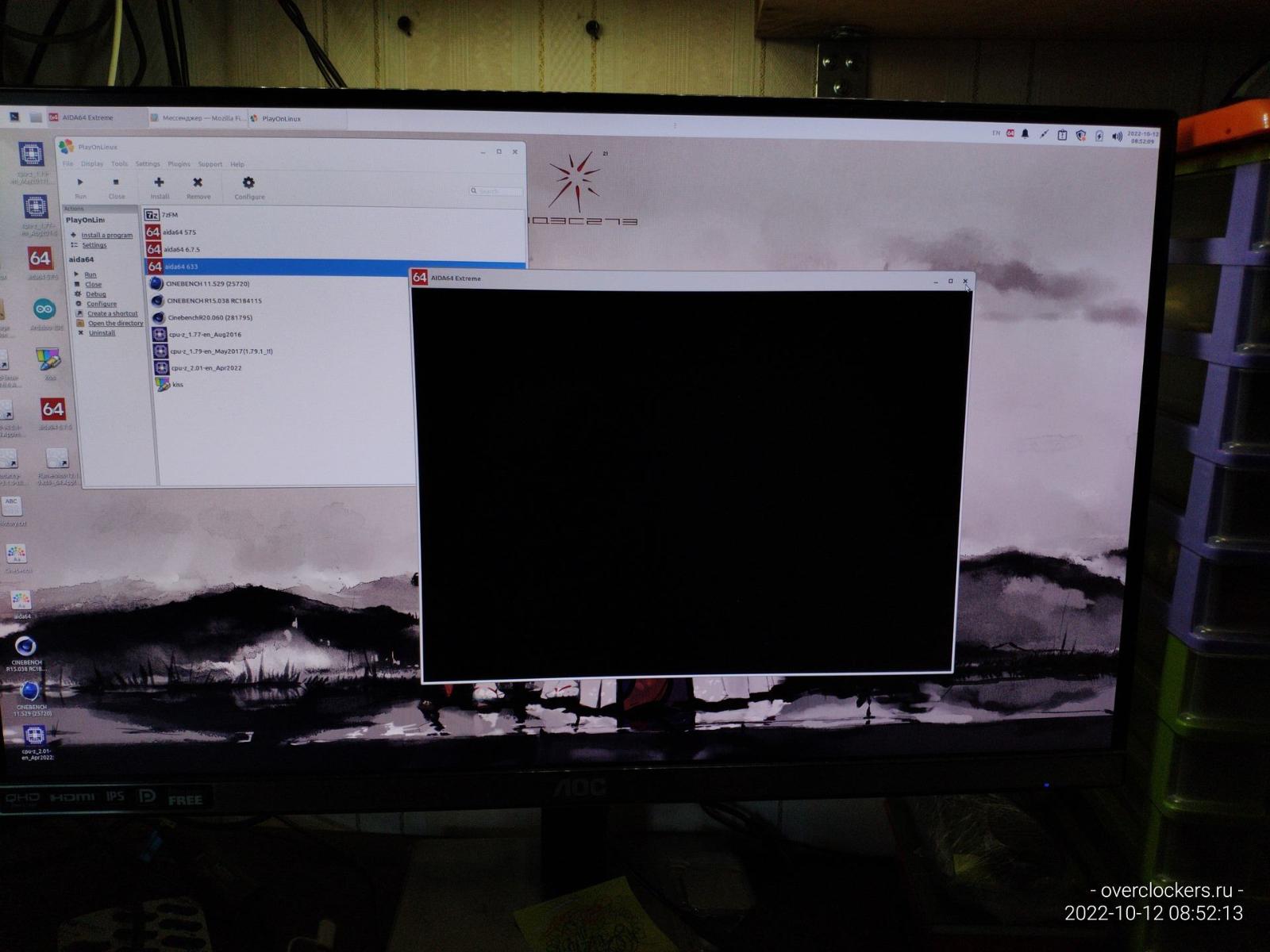Click the Run toolbar play icon in PlayOnLinux
Screen dimensions: 1270x952
(80, 182)
